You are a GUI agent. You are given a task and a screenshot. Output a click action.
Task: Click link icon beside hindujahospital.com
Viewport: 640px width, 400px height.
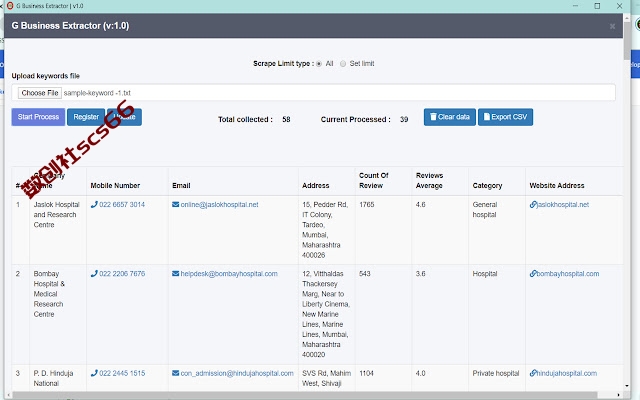[533, 373]
